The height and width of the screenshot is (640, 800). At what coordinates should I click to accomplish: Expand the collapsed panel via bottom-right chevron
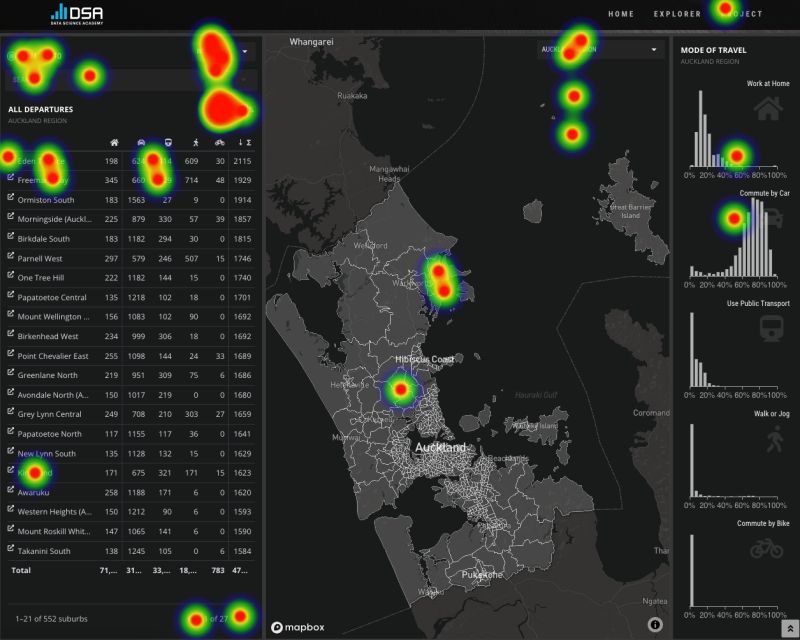pos(788,627)
